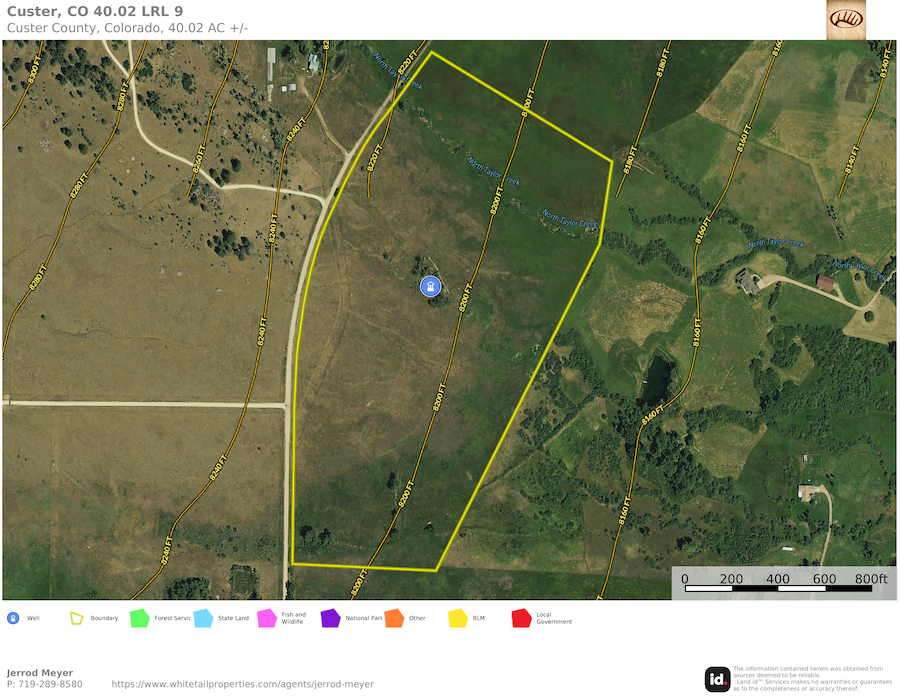
Task: Select the light blue State Land icon
Action: (x=203, y=618)
